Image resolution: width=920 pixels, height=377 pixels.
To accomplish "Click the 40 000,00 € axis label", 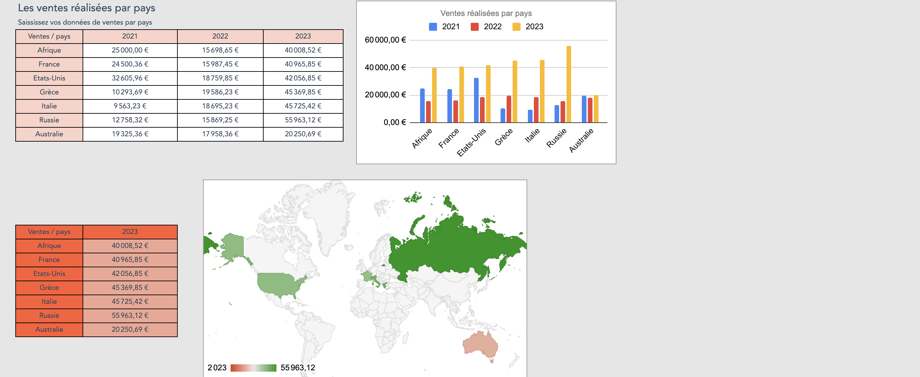I will [385, 67].
